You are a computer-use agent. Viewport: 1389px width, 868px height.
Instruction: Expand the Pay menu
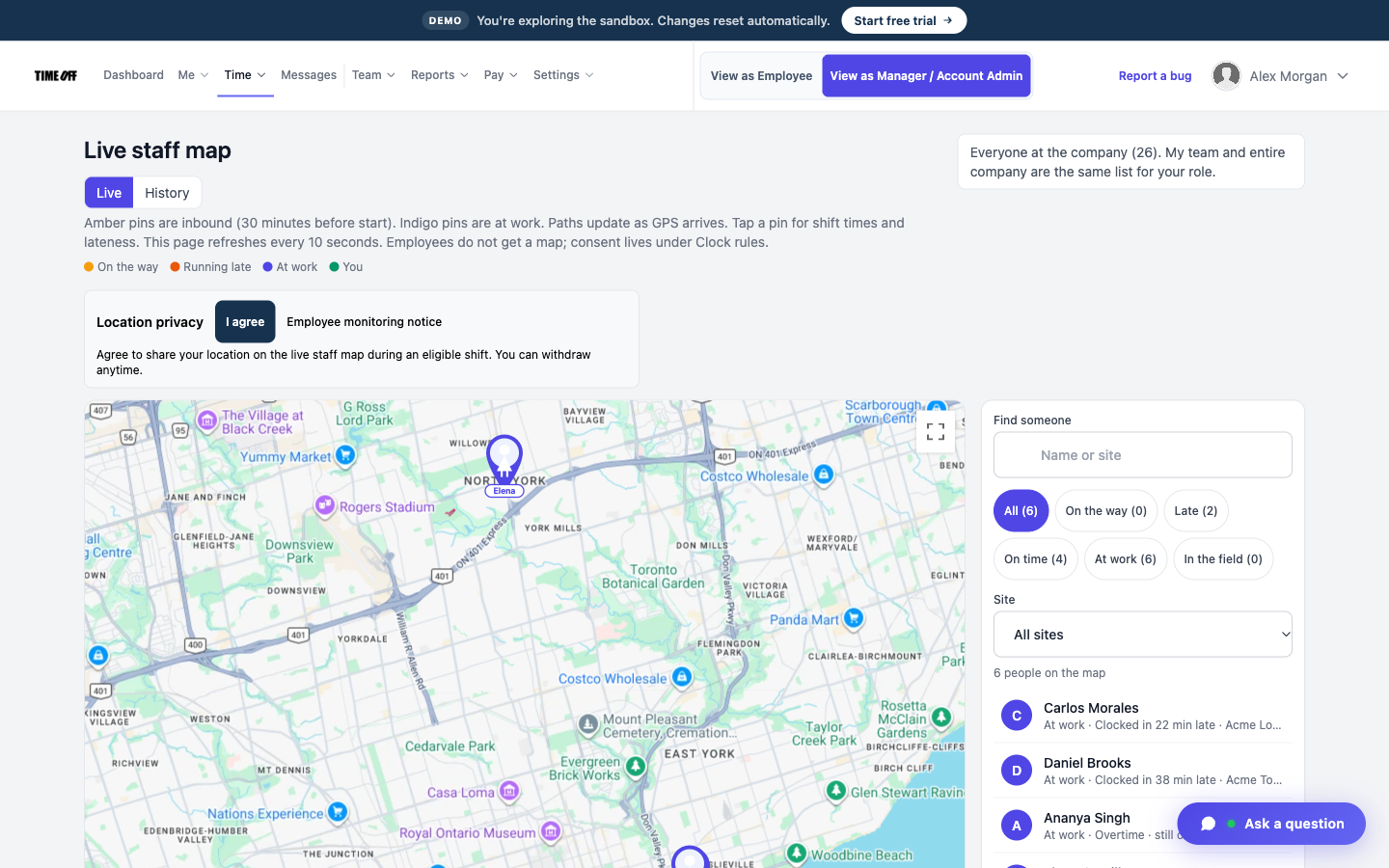(501, 75)
